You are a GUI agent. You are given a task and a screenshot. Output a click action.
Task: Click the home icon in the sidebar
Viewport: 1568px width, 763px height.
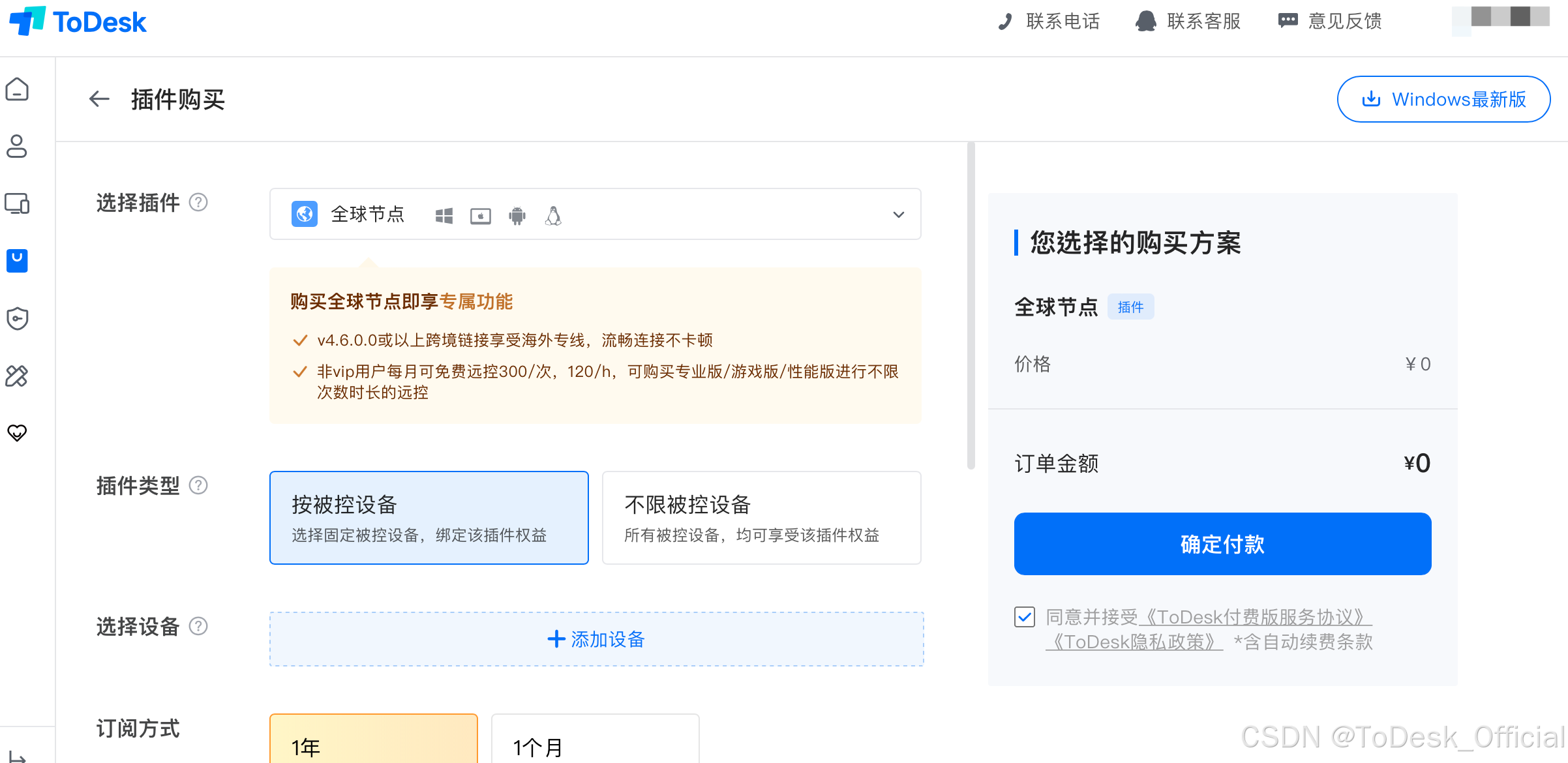pos(17,89)
